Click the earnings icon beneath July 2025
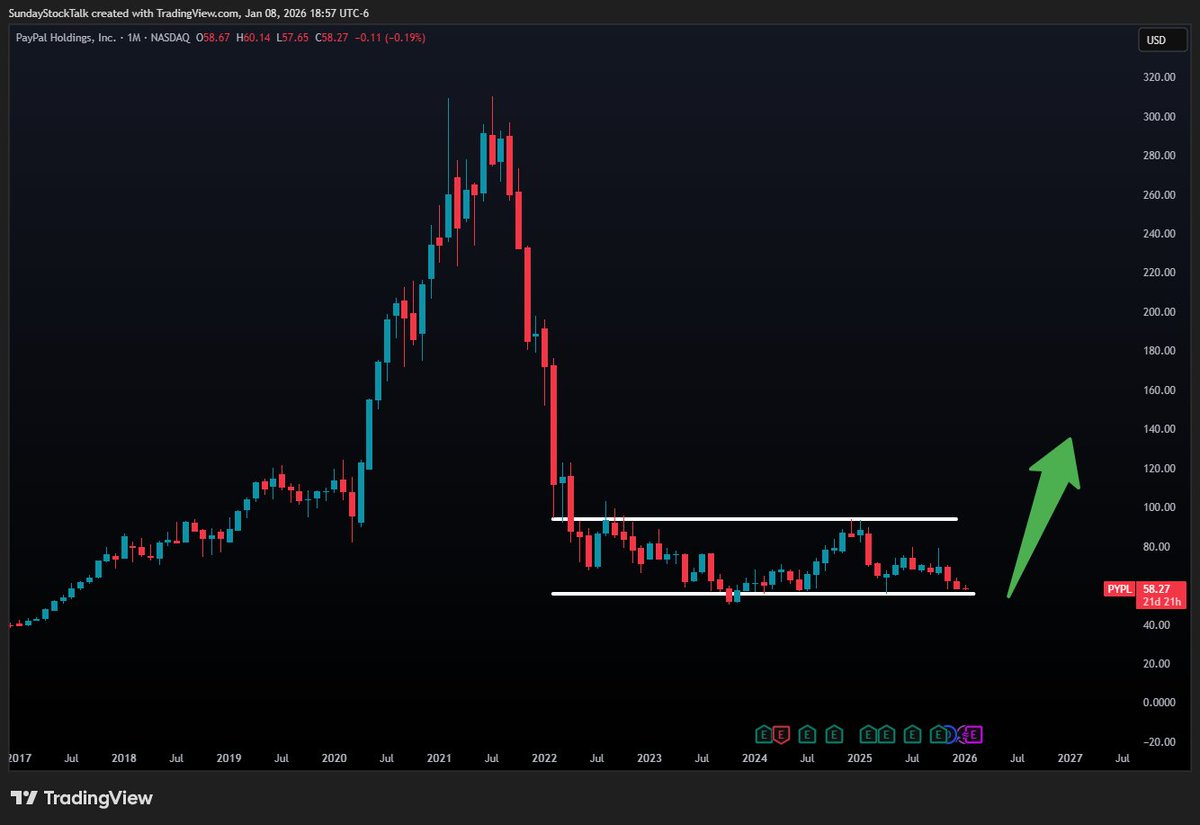This screenshot has width=1200, height=825. coord(913,735)
